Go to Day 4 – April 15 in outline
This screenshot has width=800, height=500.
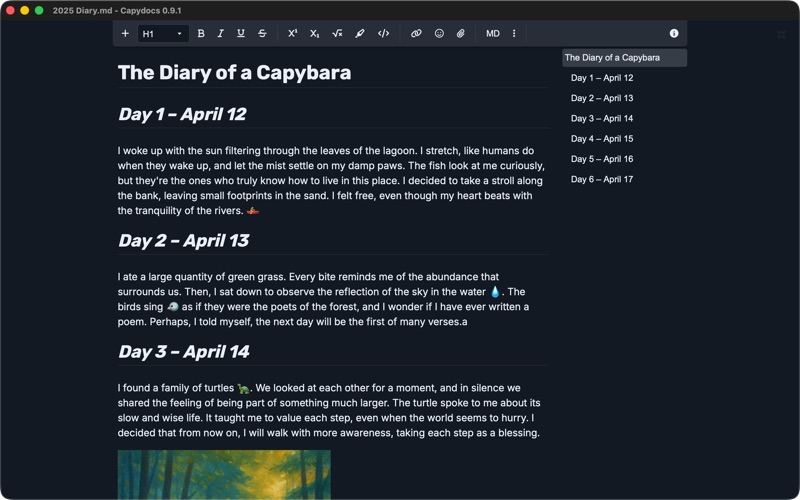602,139
